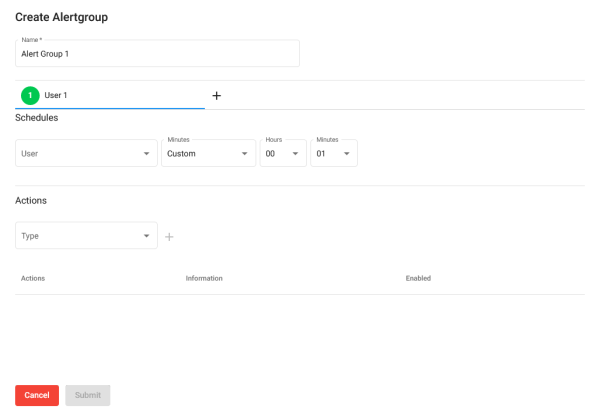The image size is (600, 416).
Task: Click the Actions table column header
Action: click(x=33, y=278)
